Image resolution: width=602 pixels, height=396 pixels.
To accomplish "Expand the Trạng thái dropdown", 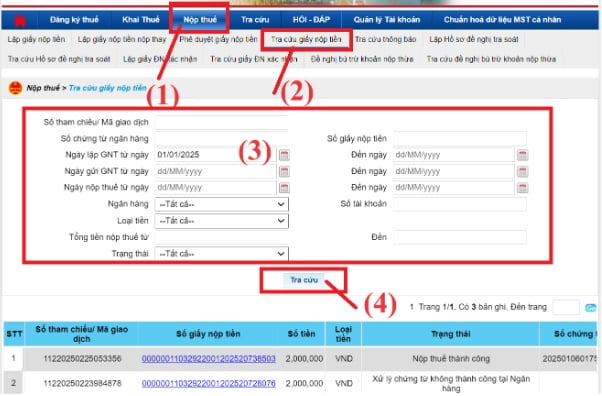I will tap(222, 254).
